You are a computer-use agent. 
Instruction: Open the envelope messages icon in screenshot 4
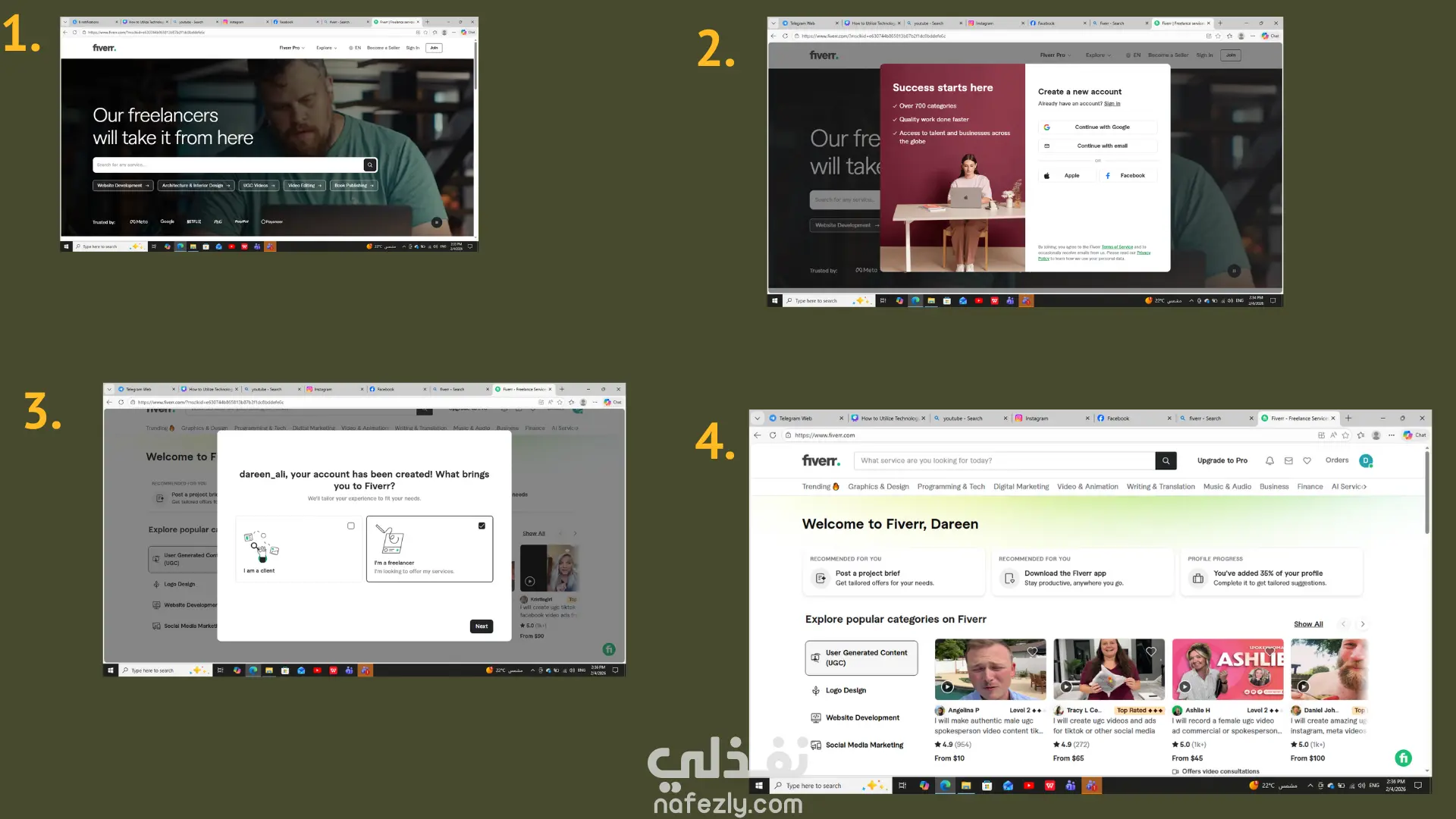(x=1288, y=461)
